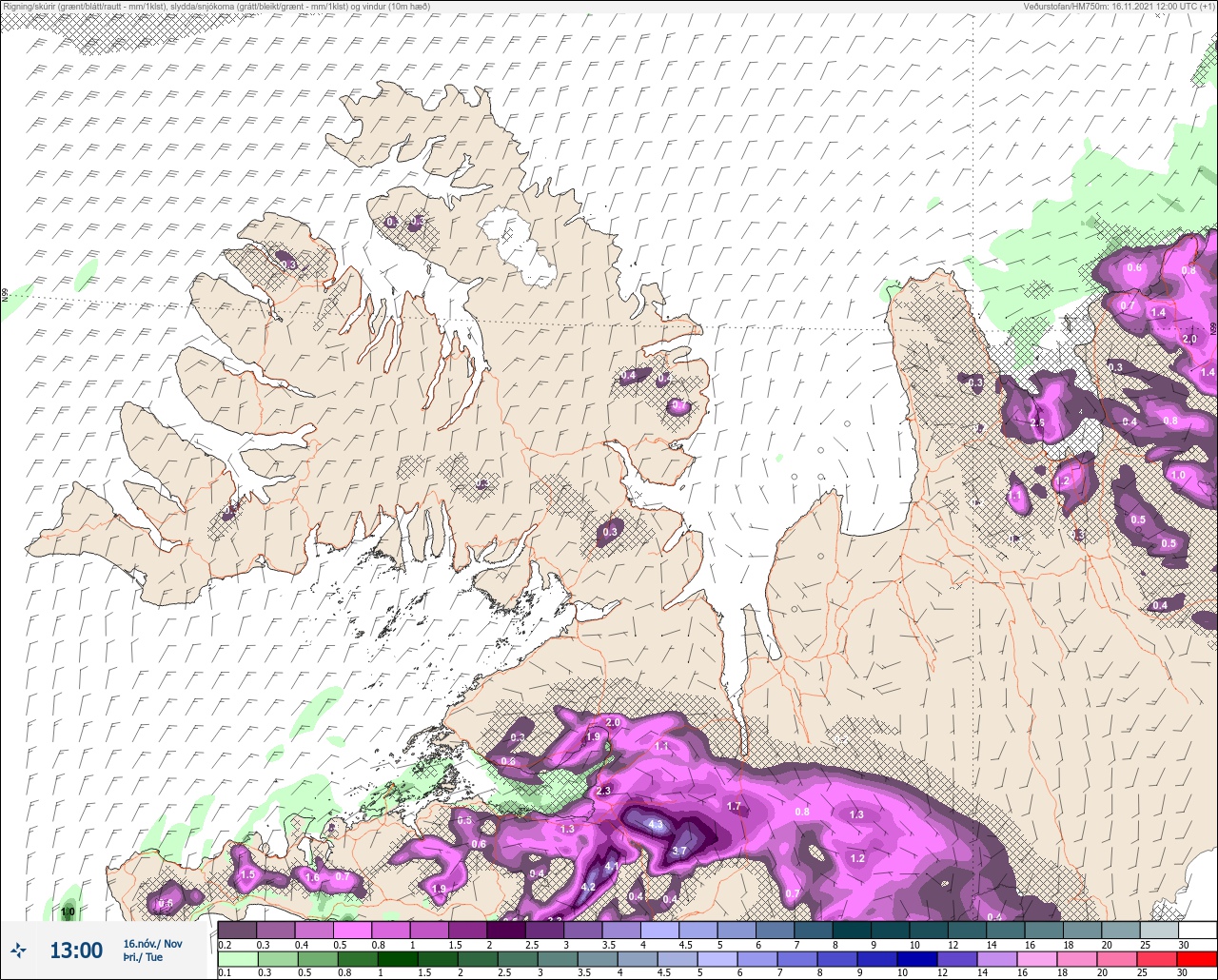Select the darkest purple upper legend swatch at 2

tap(505, 930)
